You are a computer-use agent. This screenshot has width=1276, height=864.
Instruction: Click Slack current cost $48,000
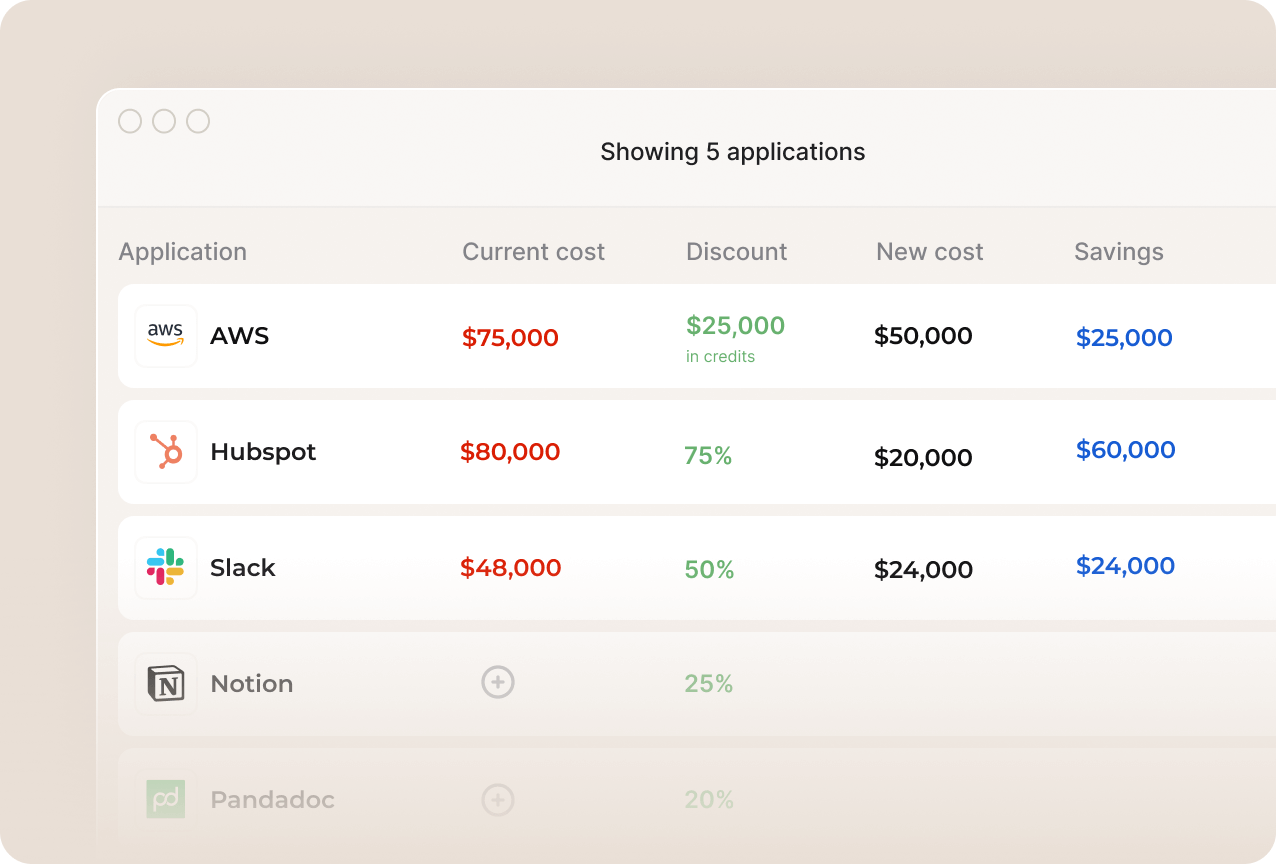(x=510, y=568)
